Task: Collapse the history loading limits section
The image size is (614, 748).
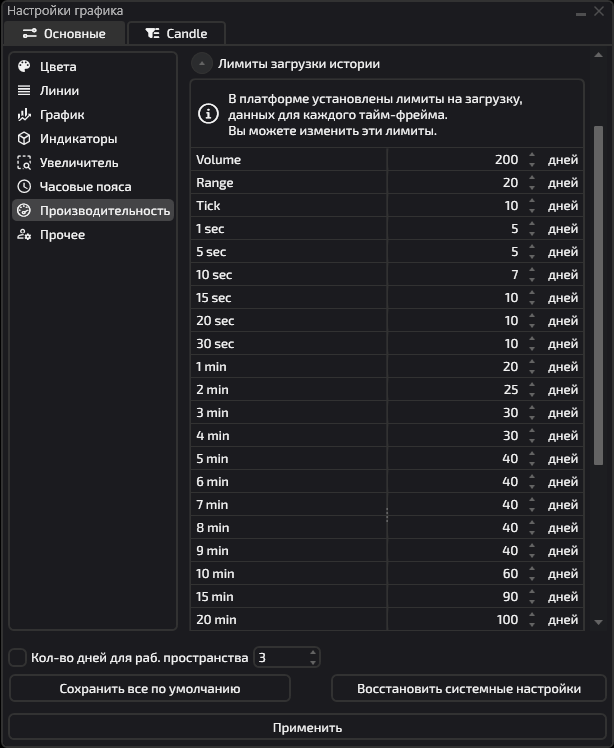Action: pos(202,64)
